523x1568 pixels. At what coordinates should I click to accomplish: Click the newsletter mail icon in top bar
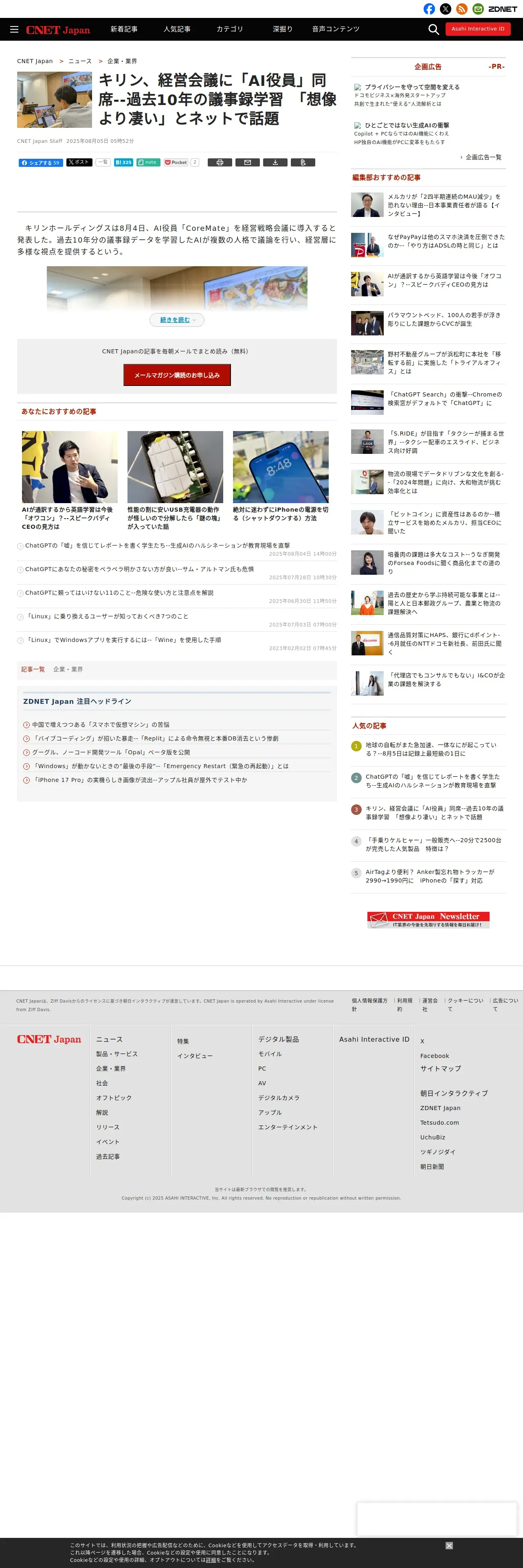point(478,9)
